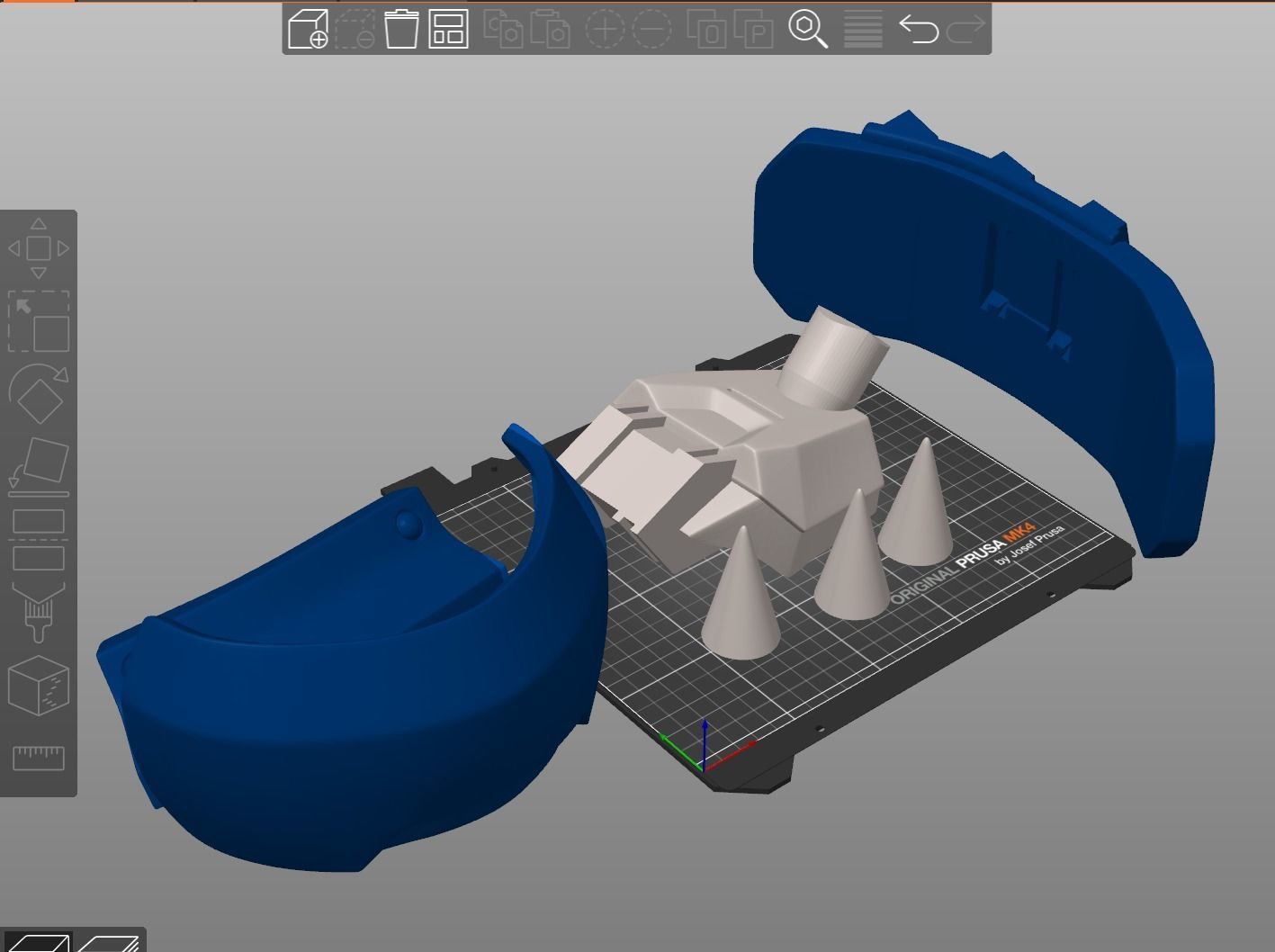Select the Cut tool

(x=39, y=540)
